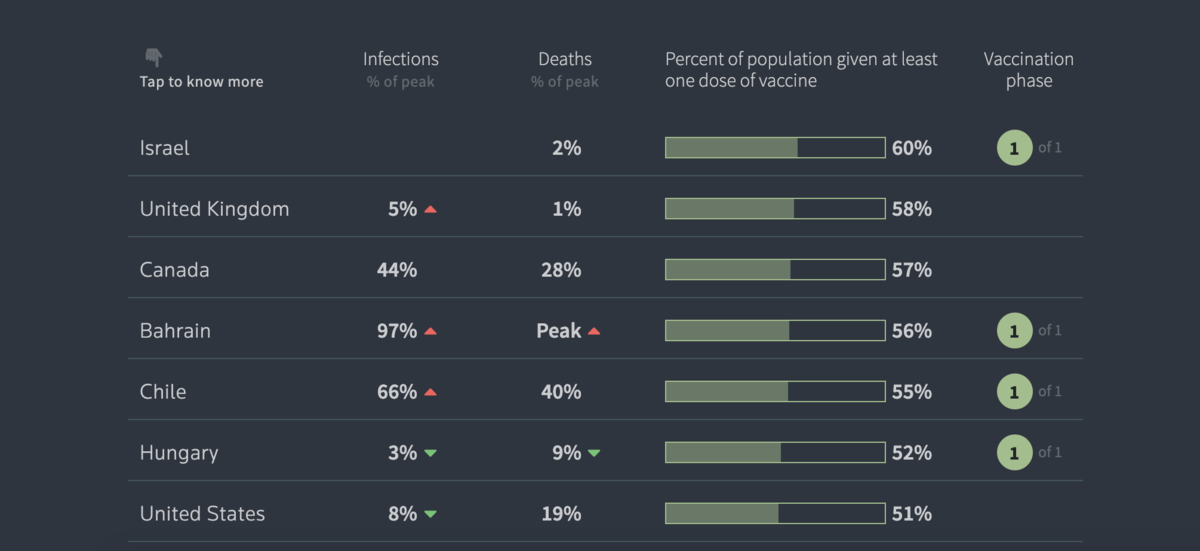Click Bahrain's red deaths Peak arrow

coord(594,331)
